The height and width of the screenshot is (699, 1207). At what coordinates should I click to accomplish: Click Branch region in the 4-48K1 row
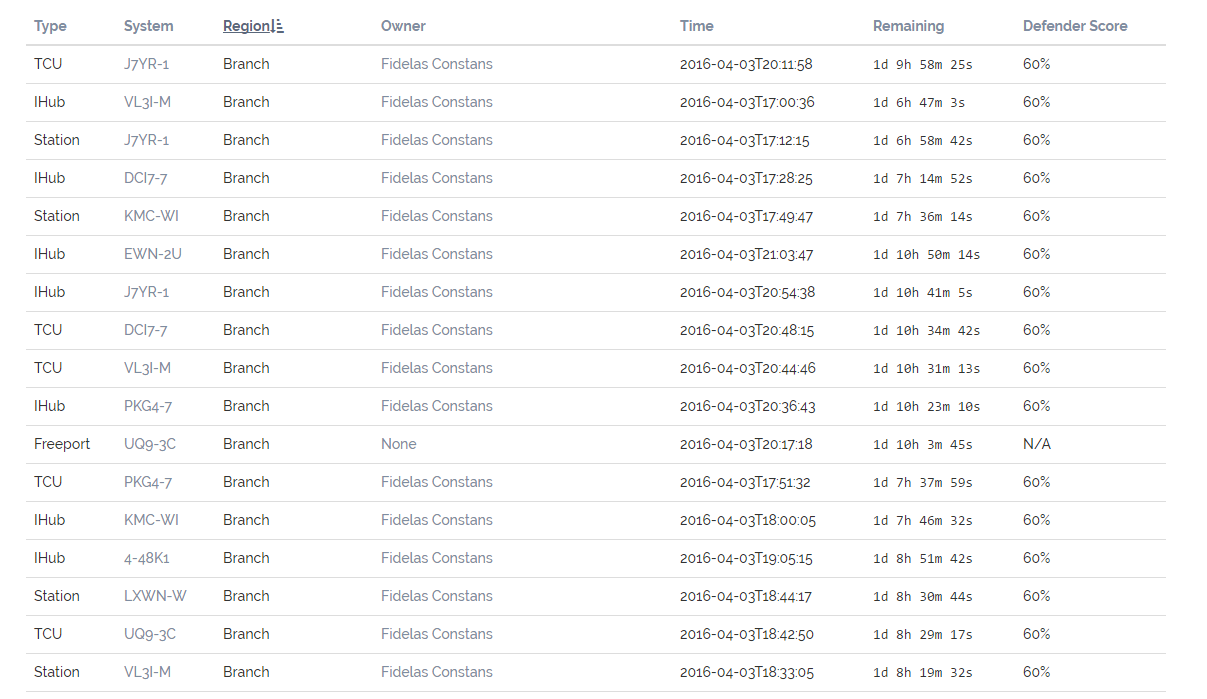pos(246,558)
